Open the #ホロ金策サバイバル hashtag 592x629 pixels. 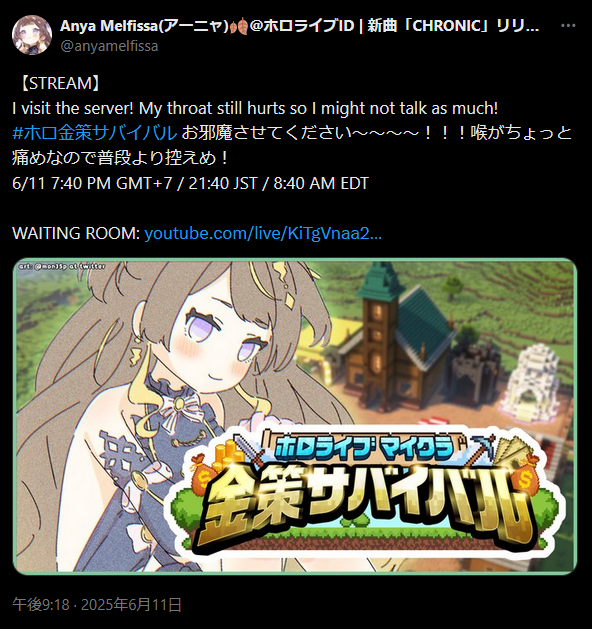(x=95, y=133)
